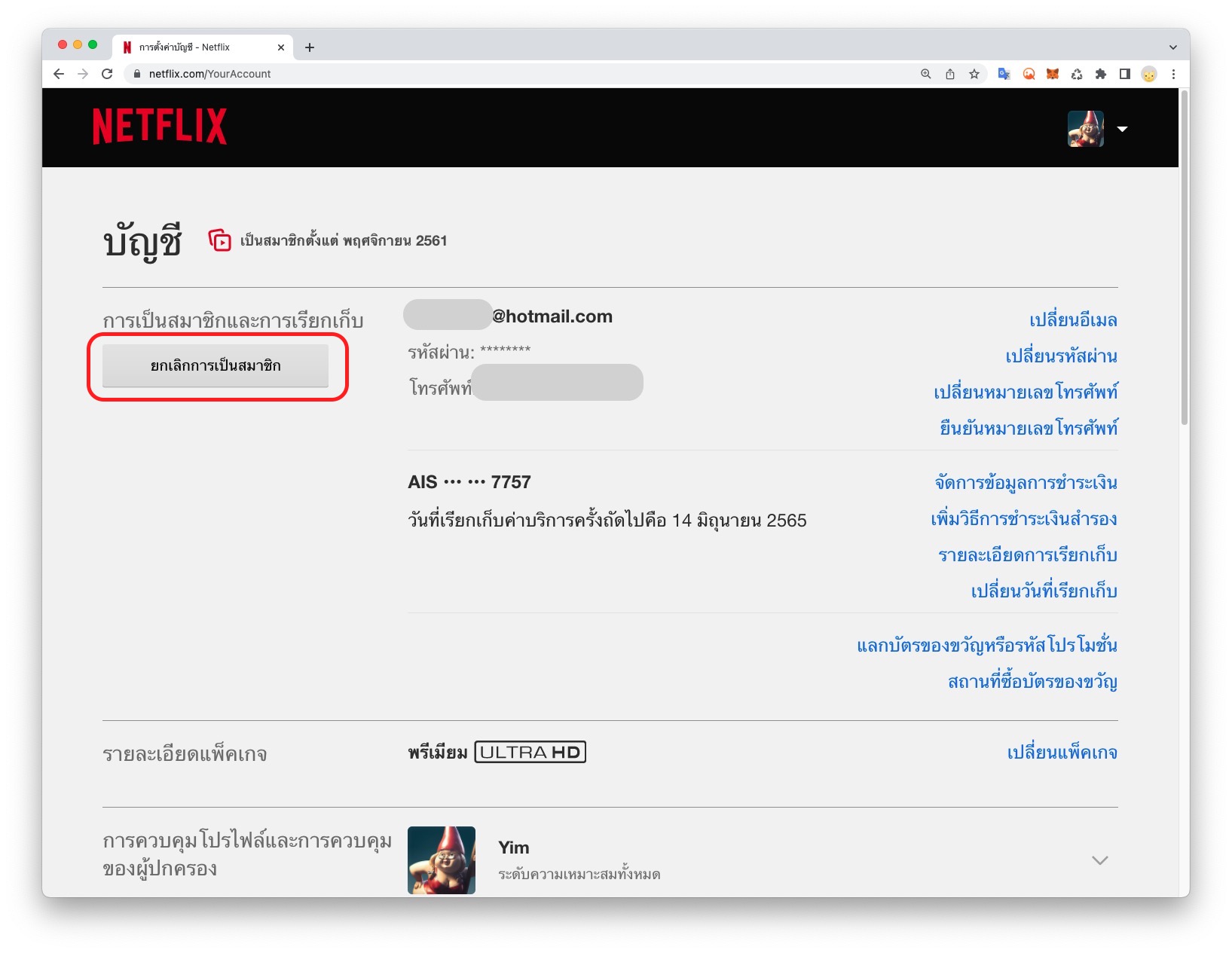Image resolution: width=1232 pixels, height=953 pixels.
Task: Reload the page with browser refresh icon
Action: (x=107, y=74)
